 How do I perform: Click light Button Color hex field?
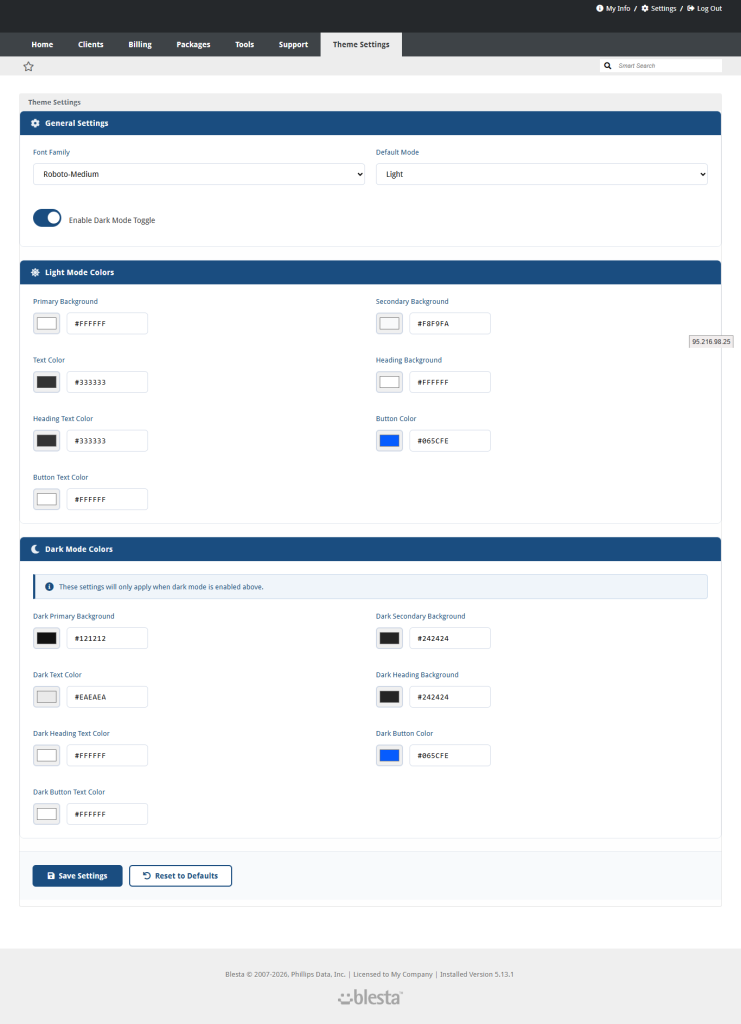pos(450,441)
